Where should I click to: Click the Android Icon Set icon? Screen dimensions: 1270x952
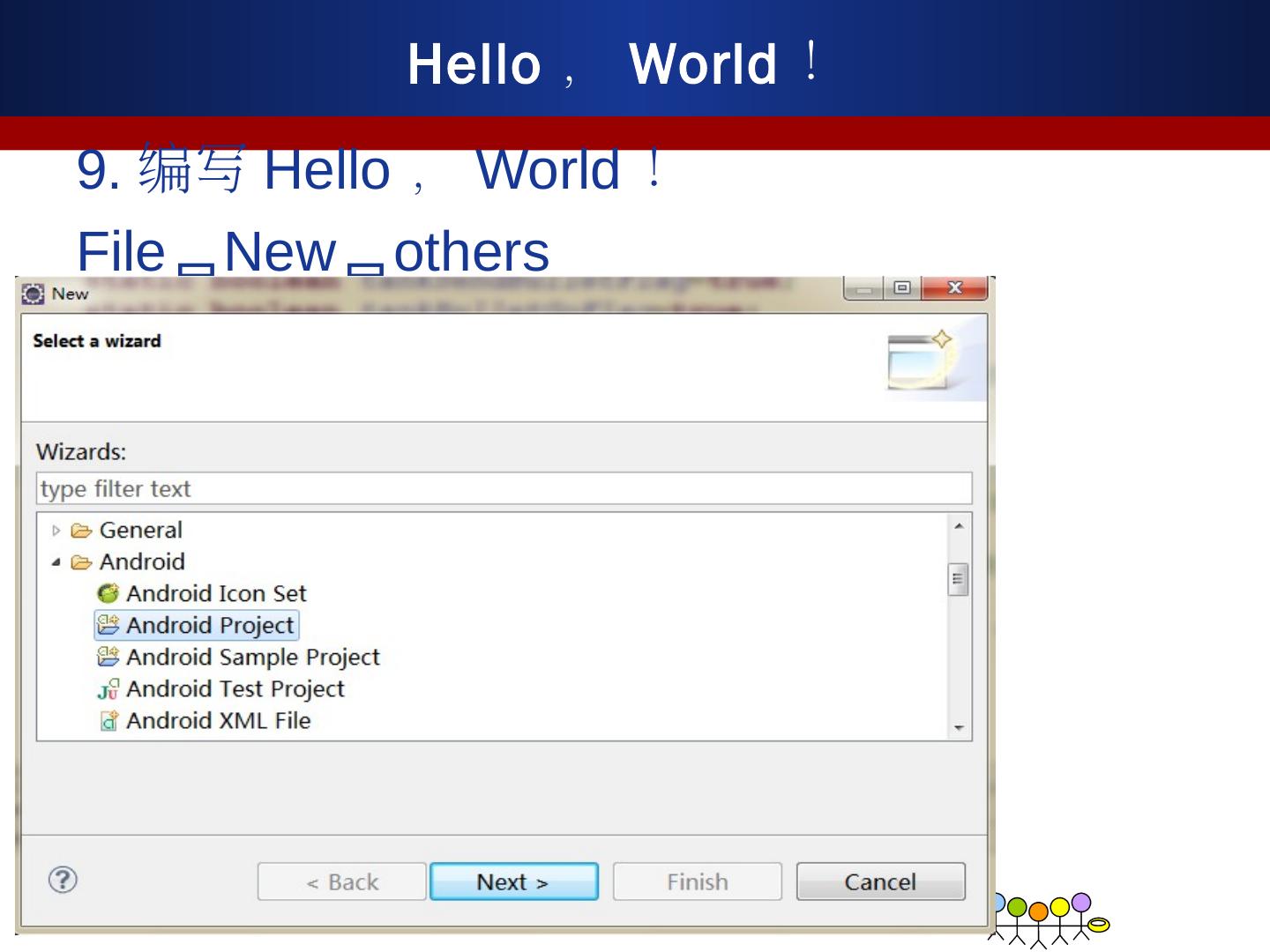point(108,594)
